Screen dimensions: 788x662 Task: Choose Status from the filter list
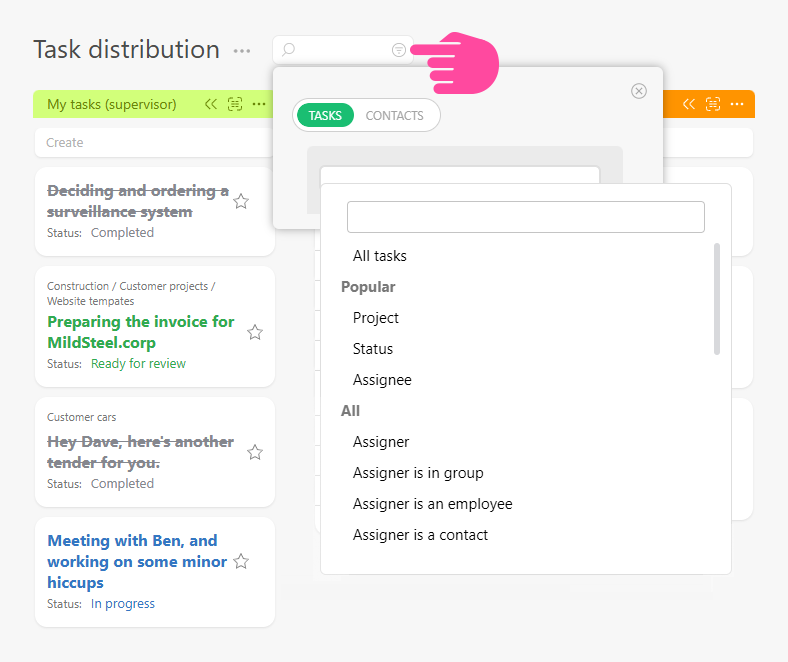(x=373, y=349)
